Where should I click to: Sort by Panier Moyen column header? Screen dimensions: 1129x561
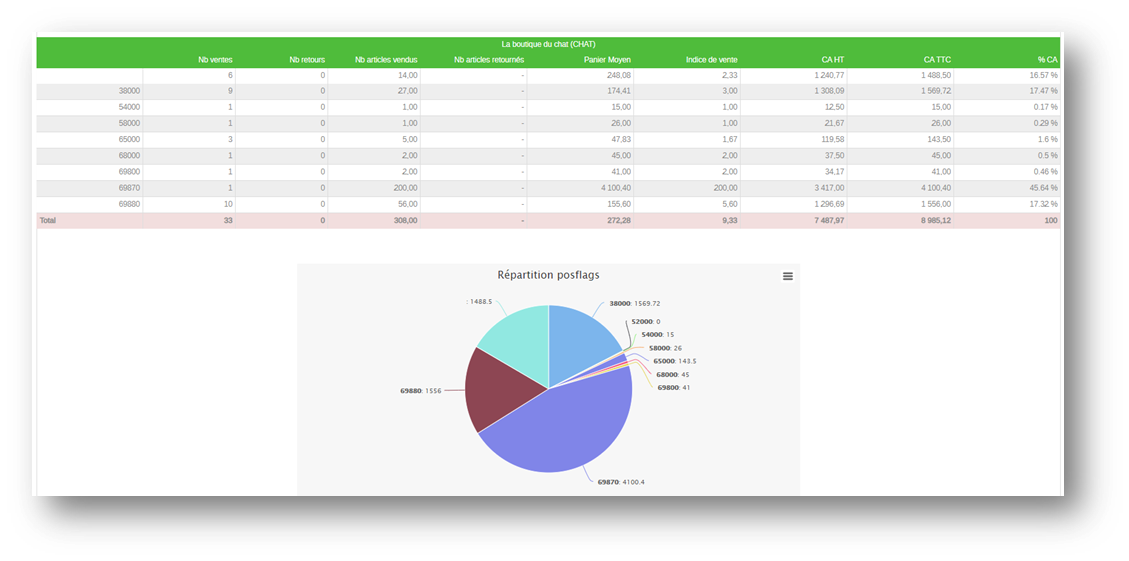tap(606, 60)
